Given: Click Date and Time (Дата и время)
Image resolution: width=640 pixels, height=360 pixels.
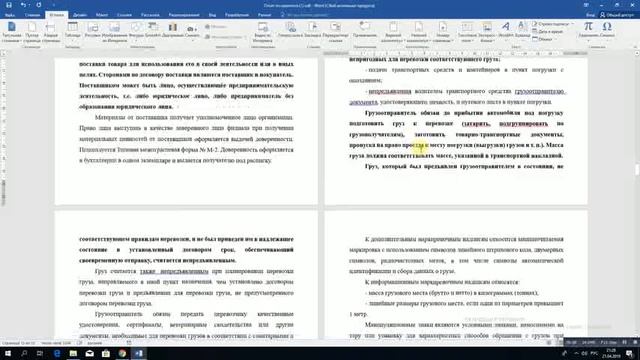Looking at the screenshot, I should click(x=548, y=31).
